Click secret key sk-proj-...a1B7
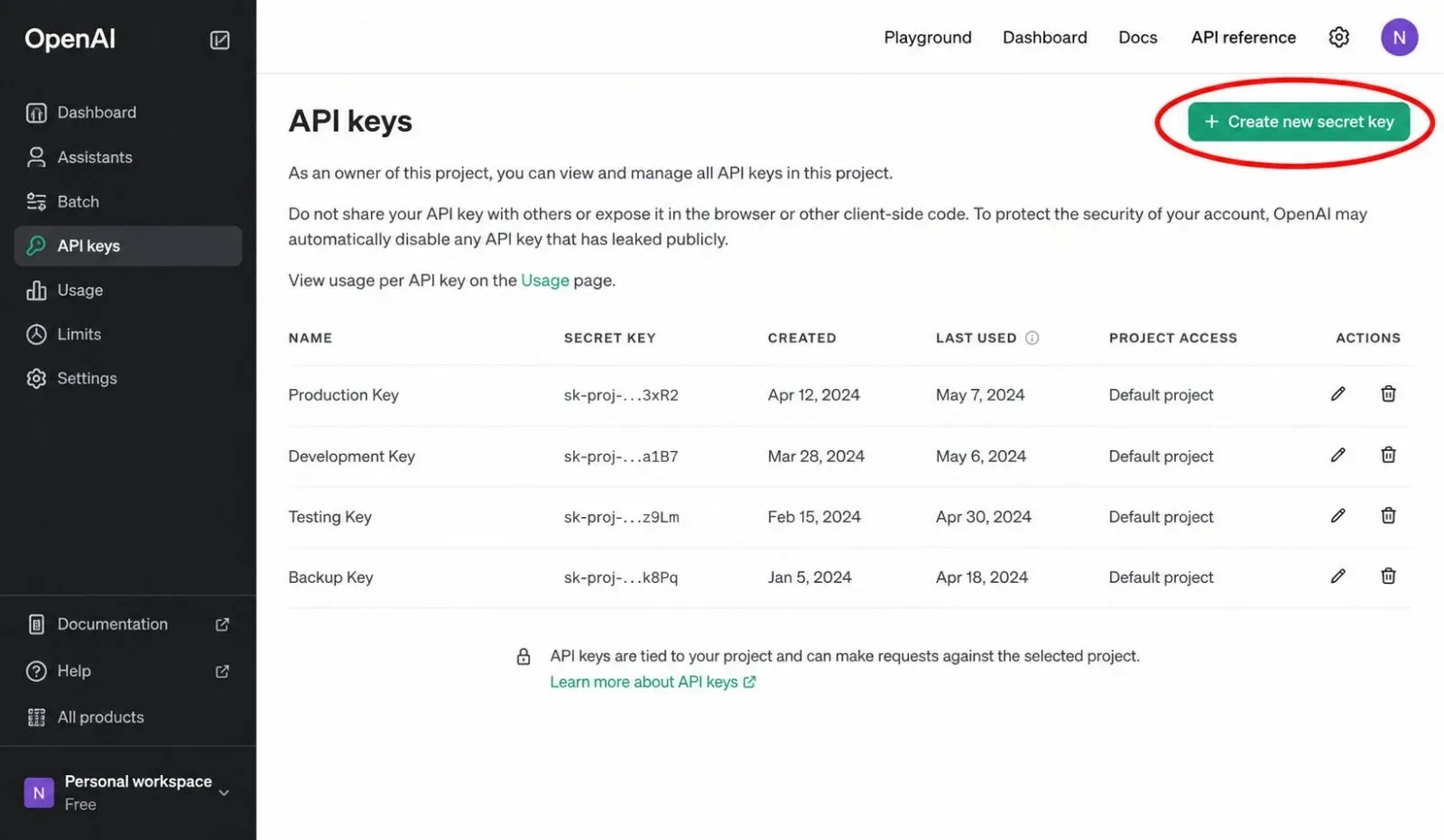 click(x=621, y=457)
